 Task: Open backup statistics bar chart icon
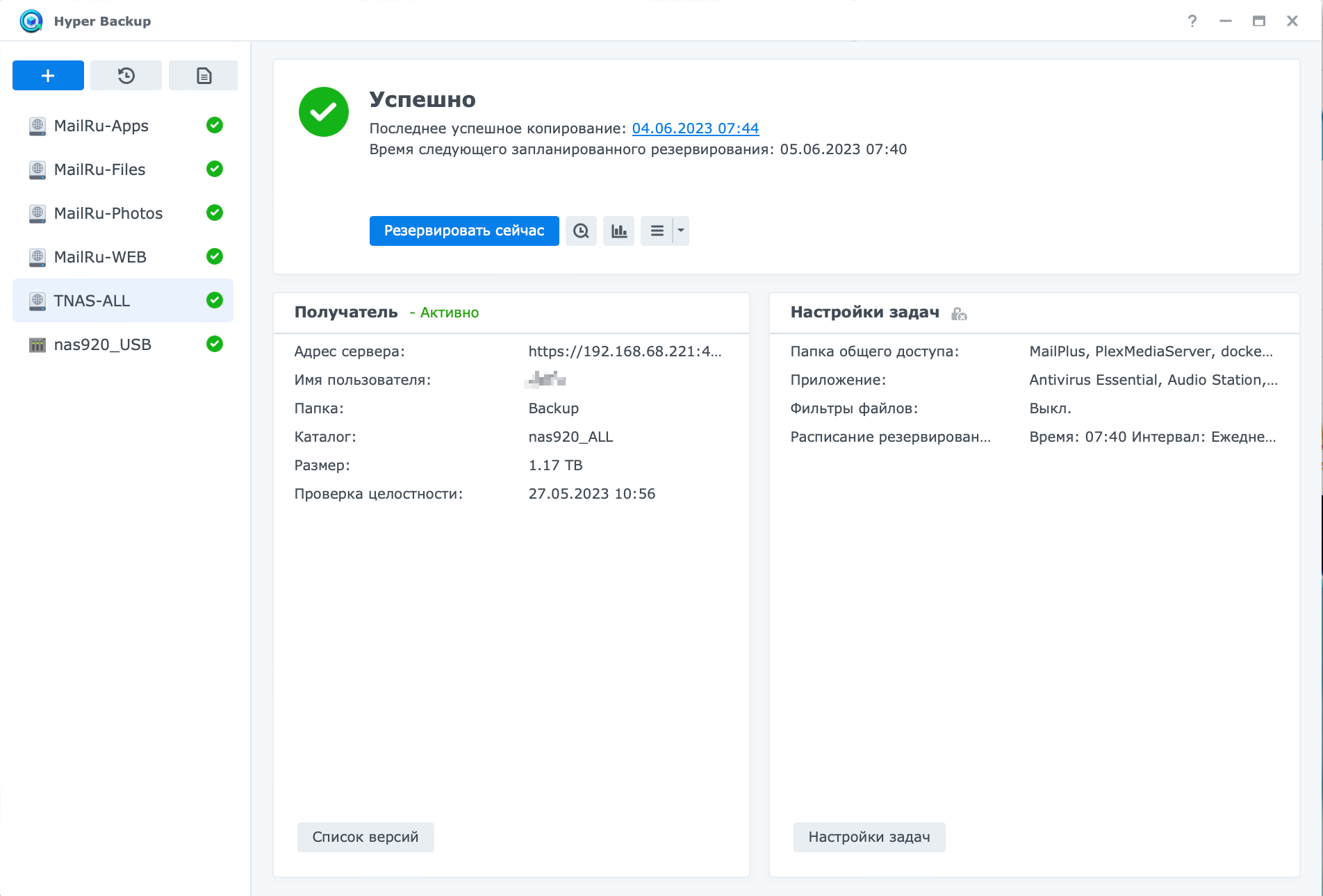click(618, 231)
